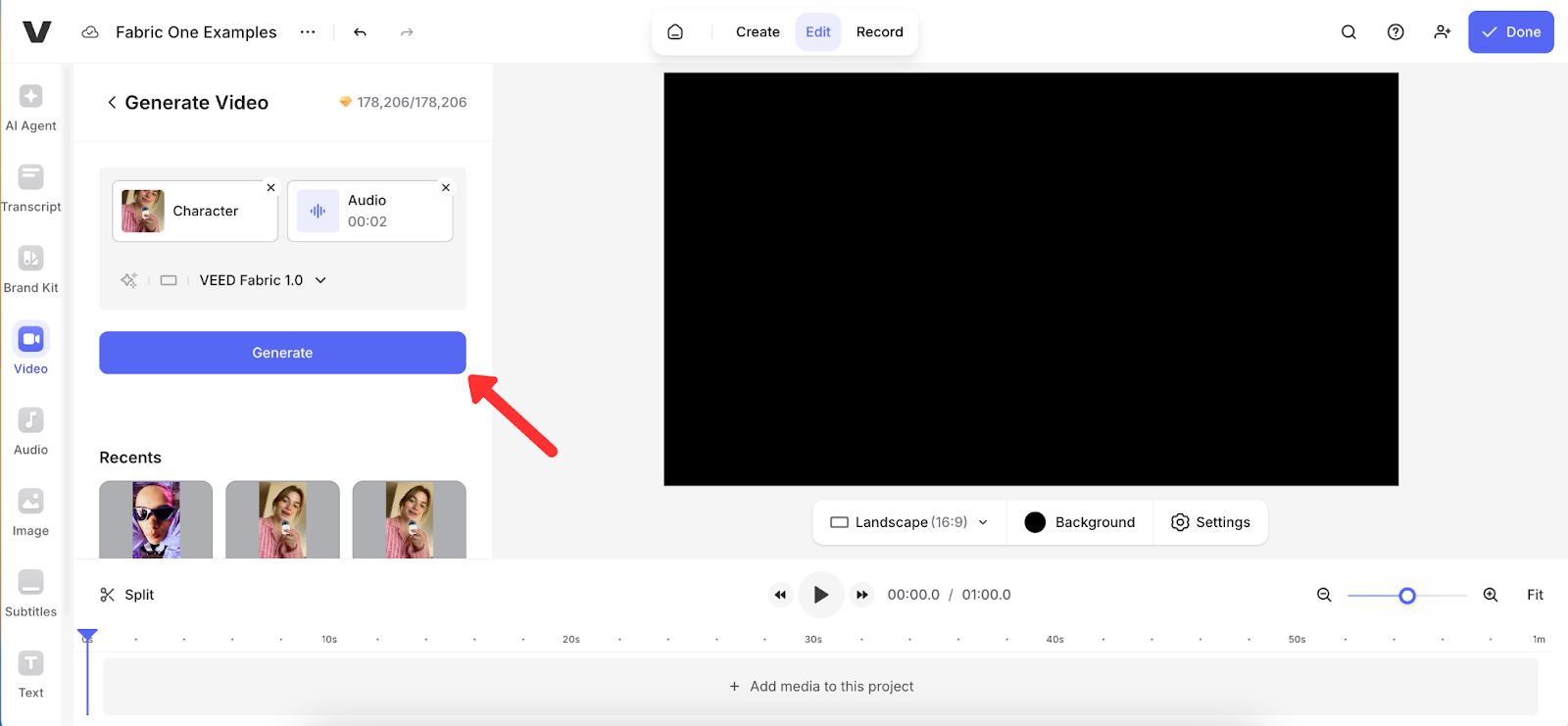The width and height of the screenshot is (1568, 726).
Task: Split the clip at the playhead
Action: [x=127, y=595]
